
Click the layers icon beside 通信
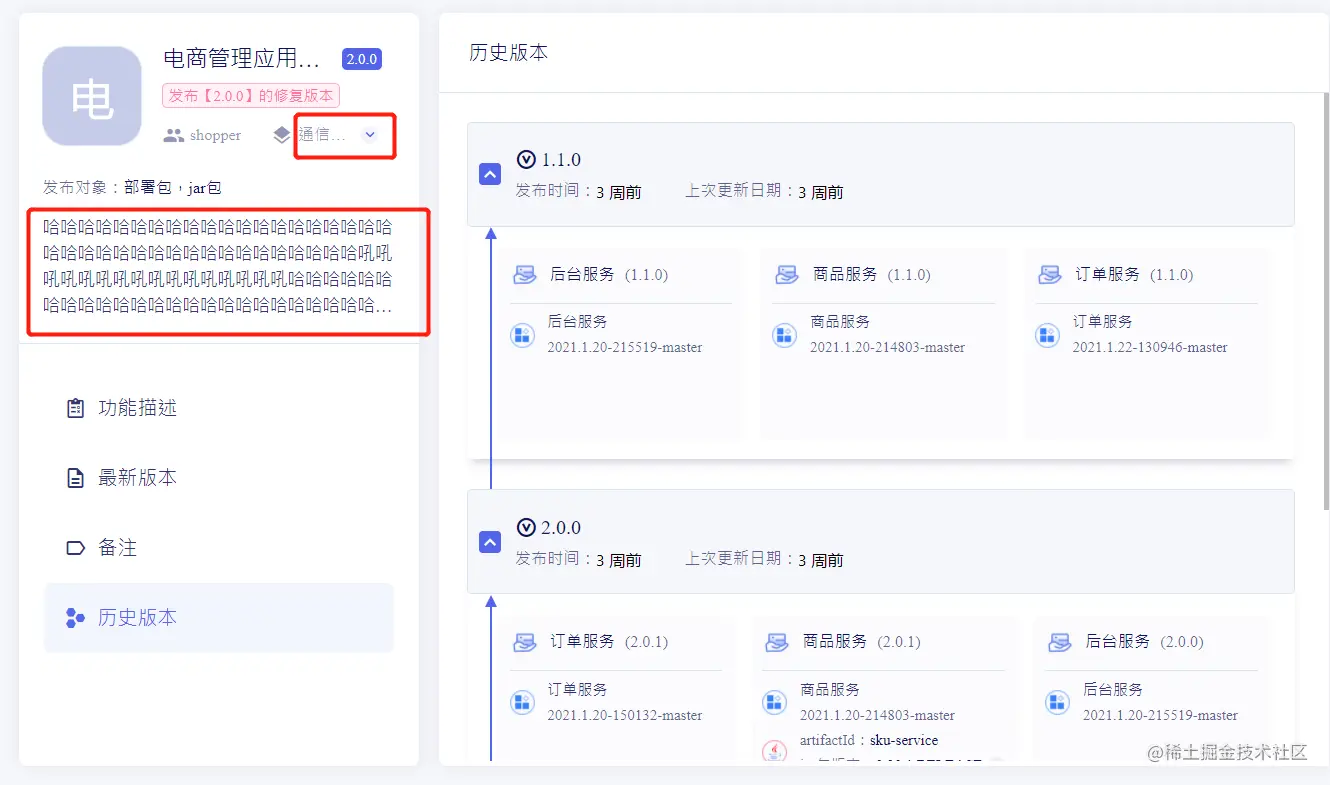pyautogui.click(x=282, y=135)
